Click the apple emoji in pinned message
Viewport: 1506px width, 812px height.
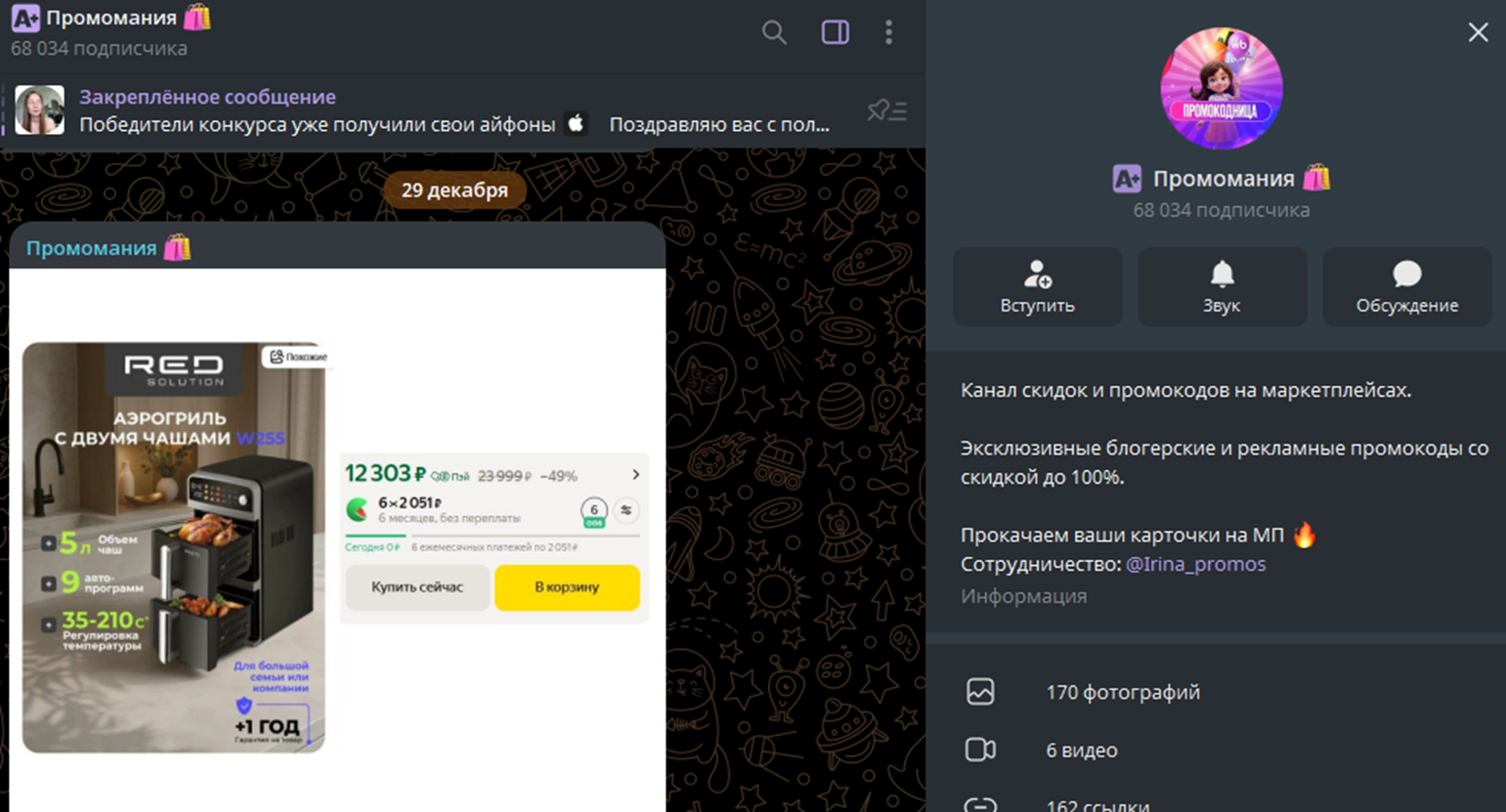(577, 123)
